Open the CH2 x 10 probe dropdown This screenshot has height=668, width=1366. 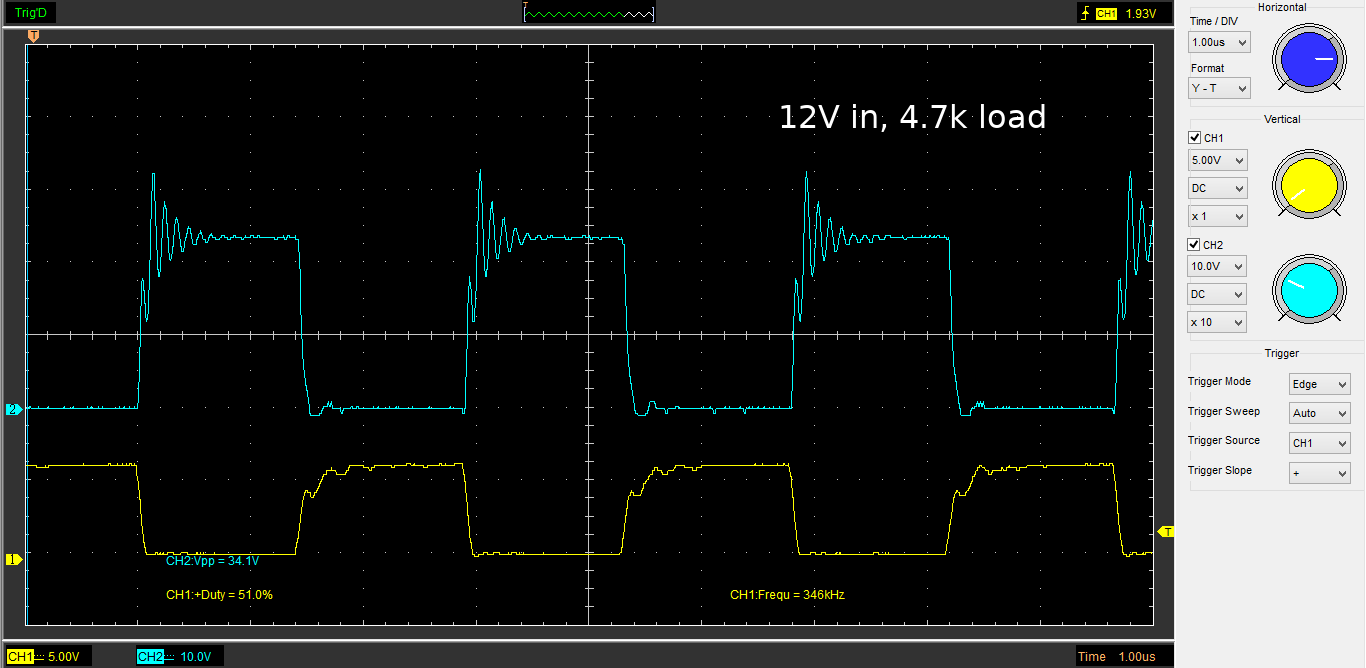tap(1217, 322)
